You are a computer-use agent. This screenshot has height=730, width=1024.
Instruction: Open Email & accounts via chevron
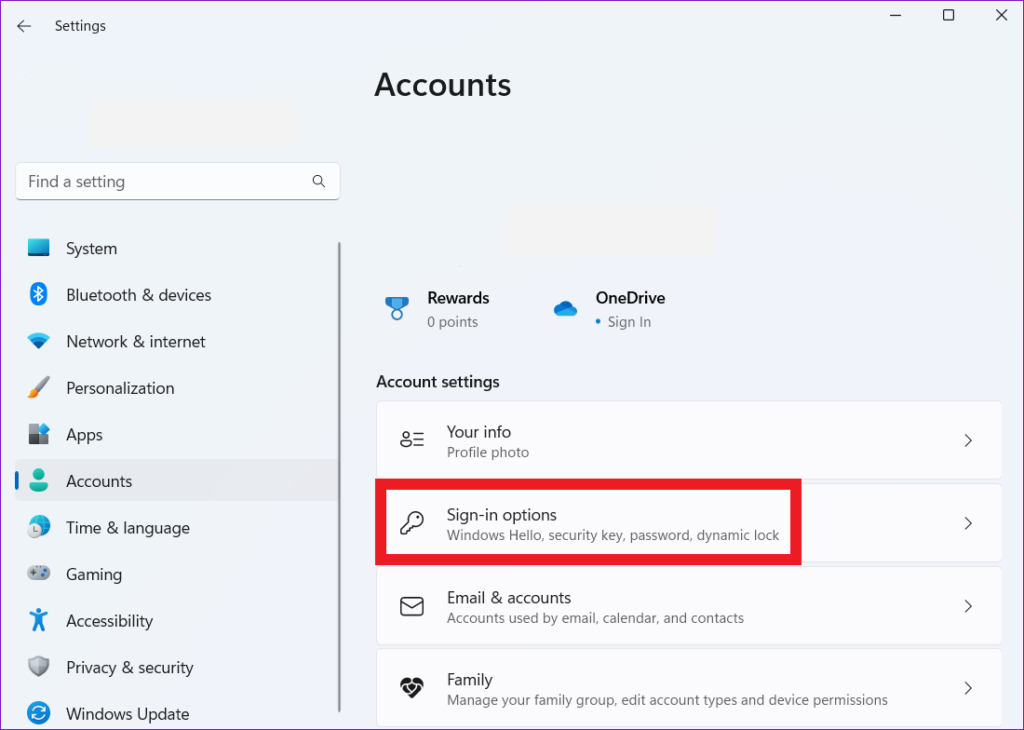pos(968,606)
